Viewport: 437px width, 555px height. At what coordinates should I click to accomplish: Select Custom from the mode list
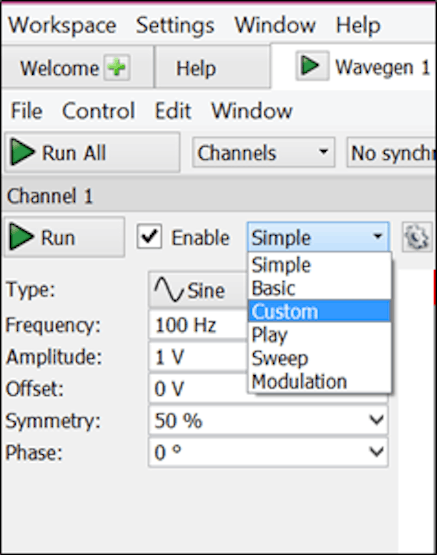point(320,311)
